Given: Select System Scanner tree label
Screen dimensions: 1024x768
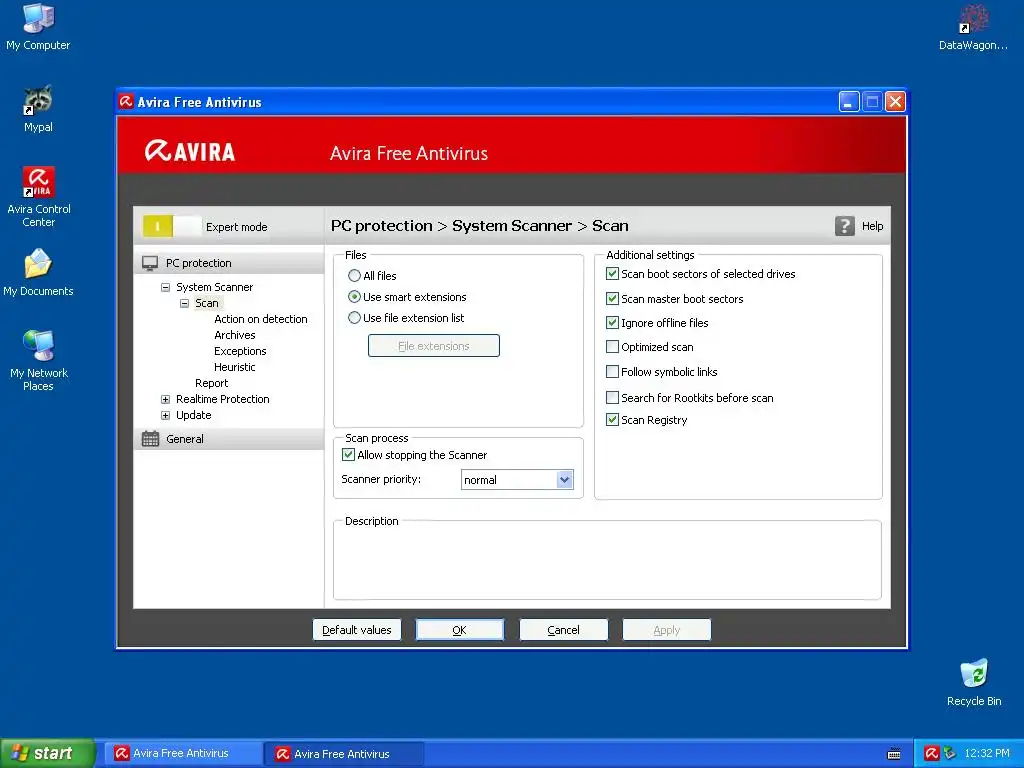Looking at the screenshot, I should tap(214, 287).
